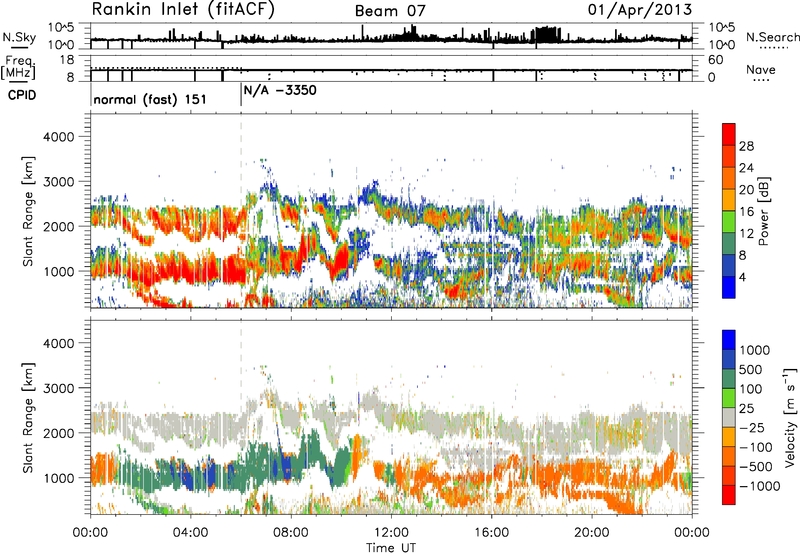Click the red -1000 segment of Velocity bar
The height and width of the screenshot is (554, 800).
coord(729,495)
